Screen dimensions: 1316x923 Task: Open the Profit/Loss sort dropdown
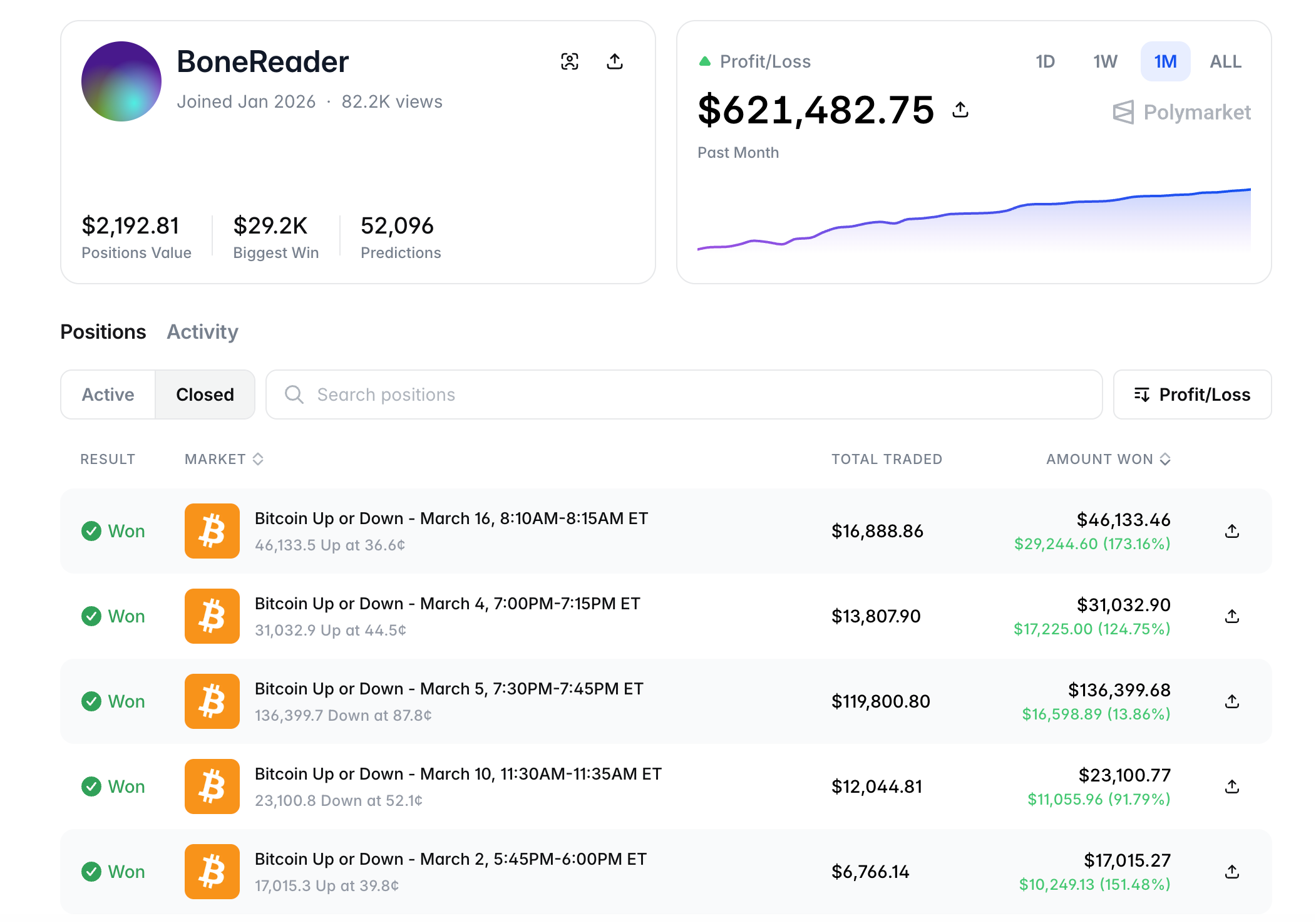click(x=1191, y=394)
